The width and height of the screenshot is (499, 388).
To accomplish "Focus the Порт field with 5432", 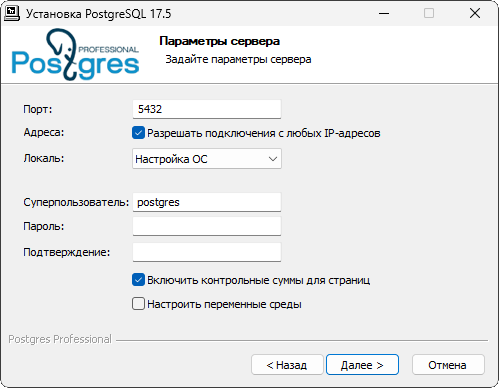I will coord(207,109).
